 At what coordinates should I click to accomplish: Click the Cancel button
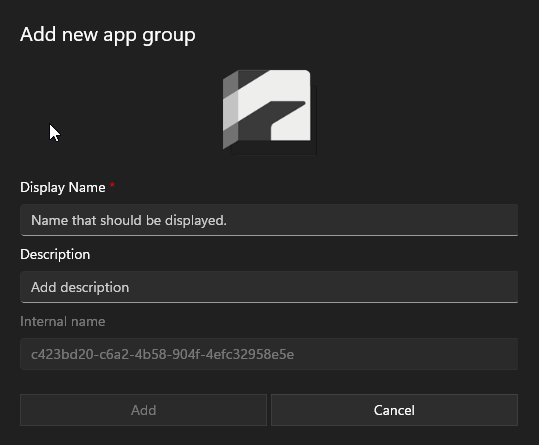coord(394,410)
